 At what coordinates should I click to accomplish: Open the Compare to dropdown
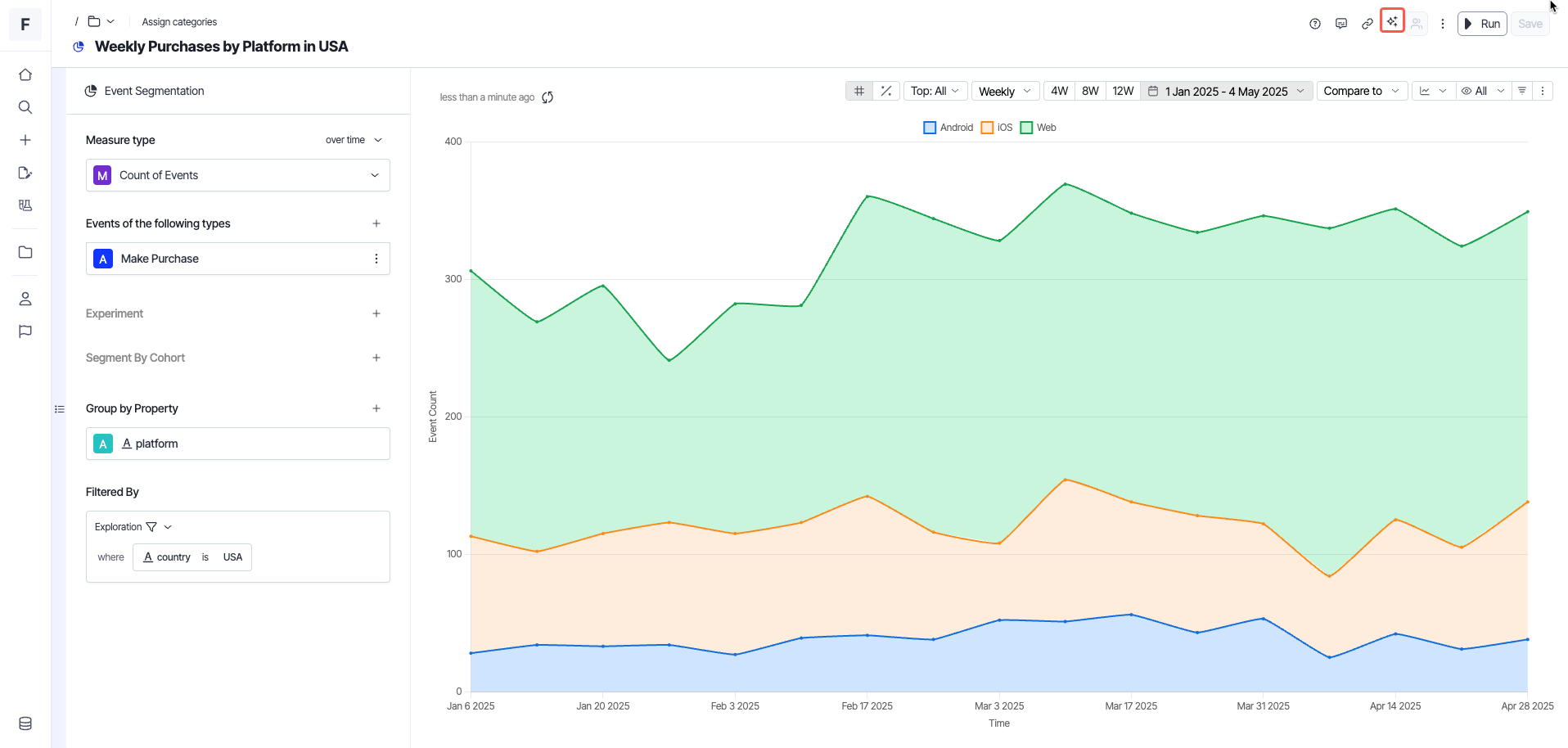1361,91
